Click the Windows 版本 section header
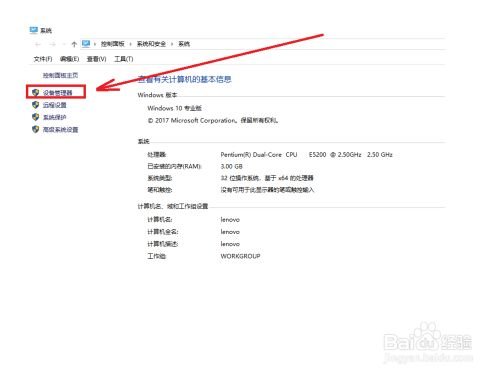 tap(157, 95)
